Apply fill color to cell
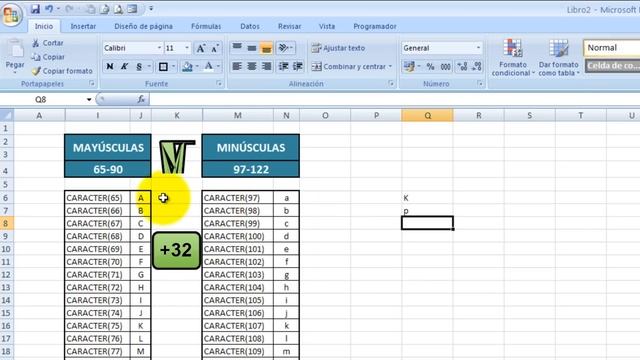 pyautogui.click(x=187, y=66)
